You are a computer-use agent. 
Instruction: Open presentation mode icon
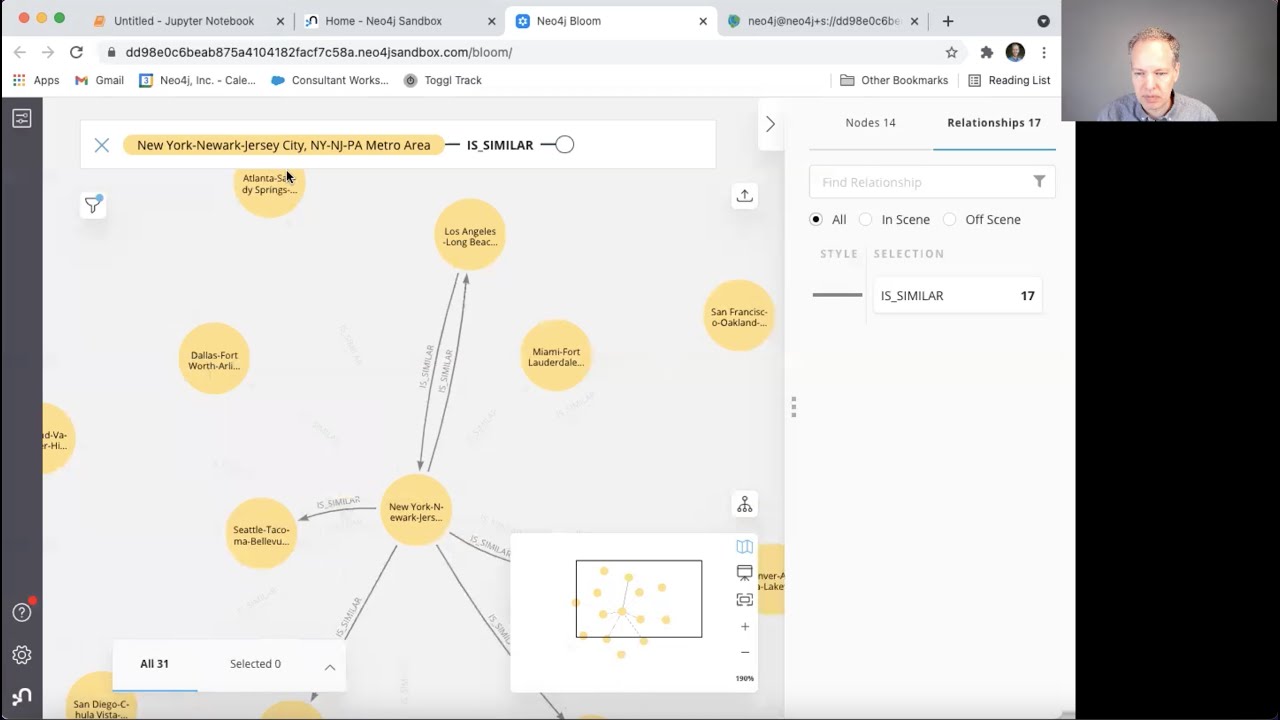(x=744, y=573)
